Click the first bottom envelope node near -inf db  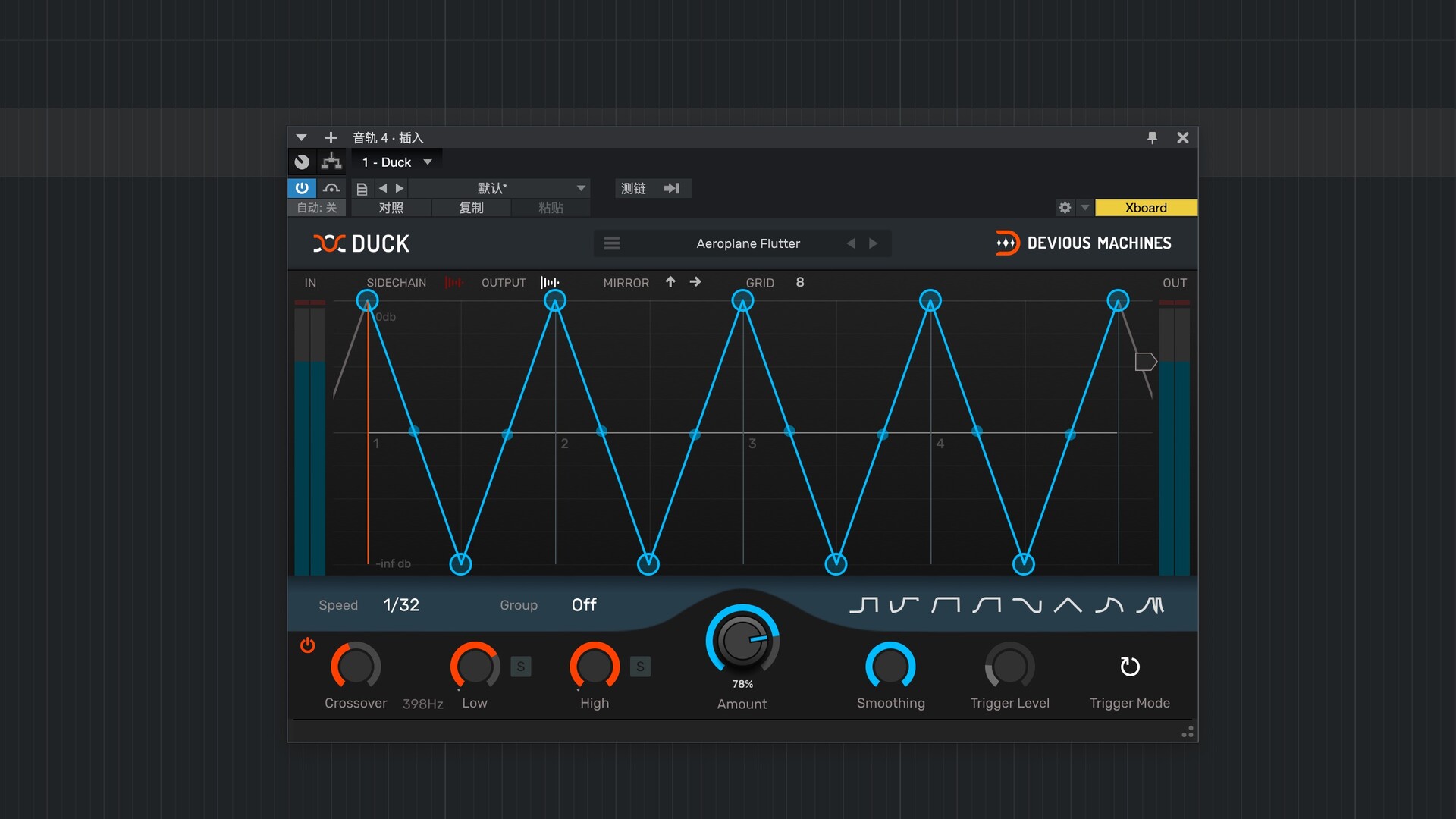pos(460,563)
